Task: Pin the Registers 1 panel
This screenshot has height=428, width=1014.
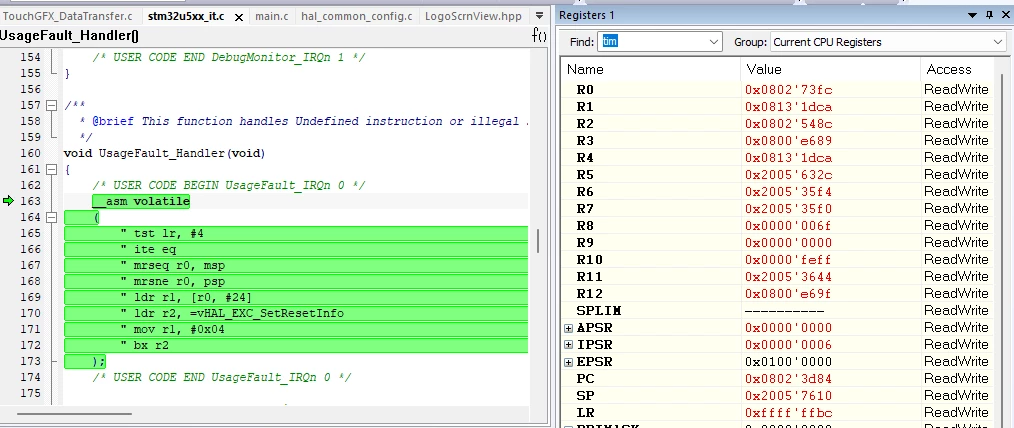Action: click(x=989, y=14)
